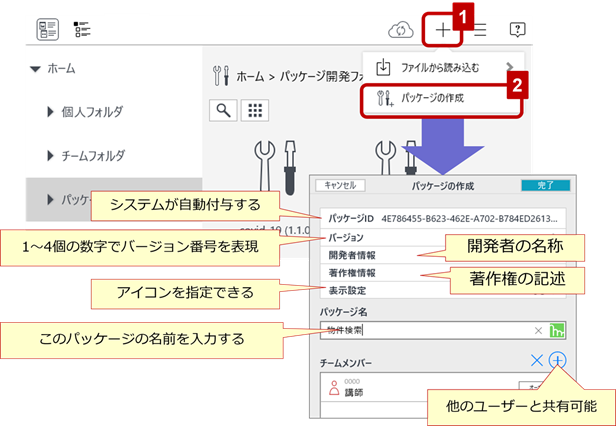Open the plus add menu
616x426 pixels.
pos(443,30)
